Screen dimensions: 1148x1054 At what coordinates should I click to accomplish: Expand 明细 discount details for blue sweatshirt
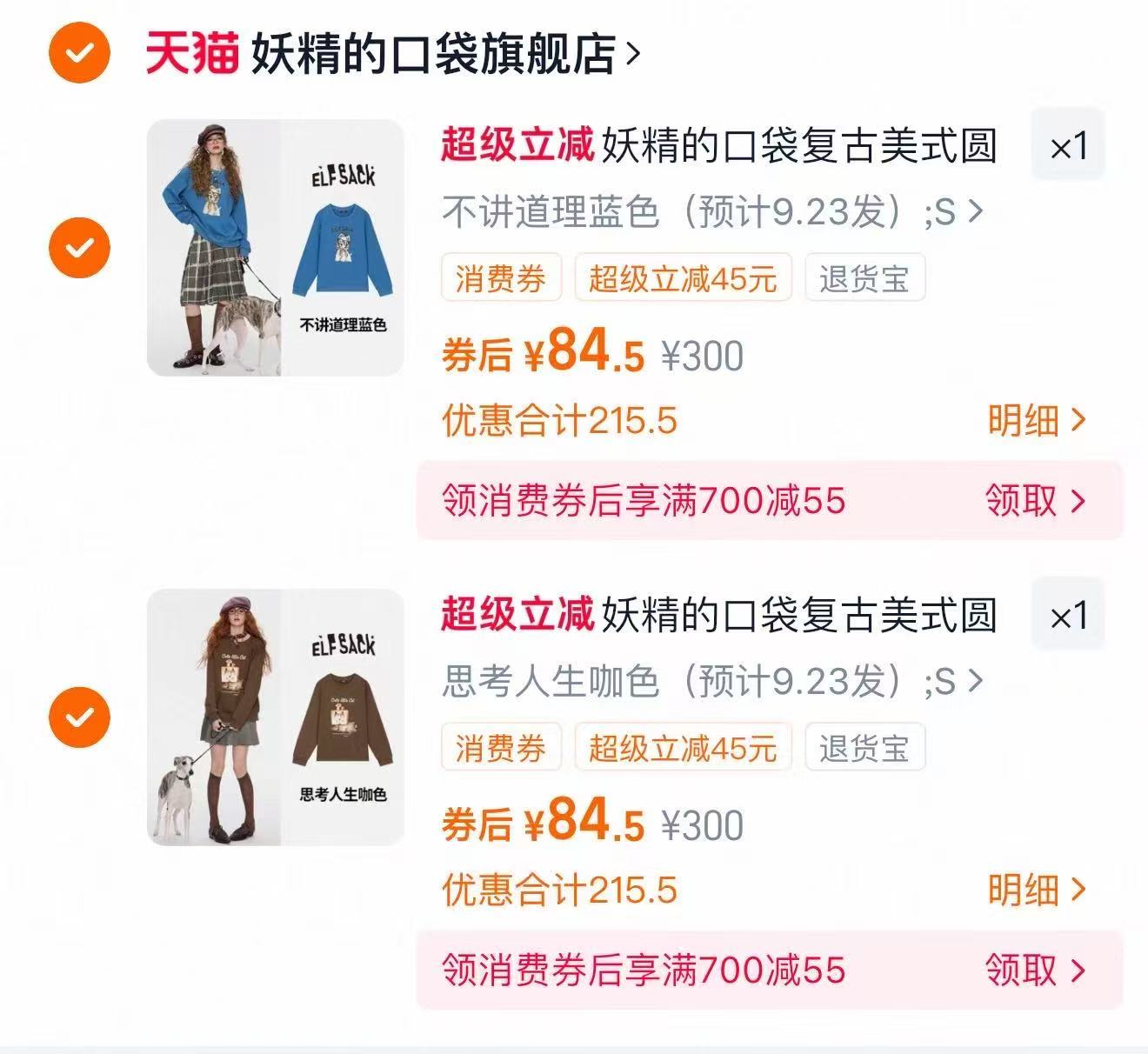pos(1037,421)
